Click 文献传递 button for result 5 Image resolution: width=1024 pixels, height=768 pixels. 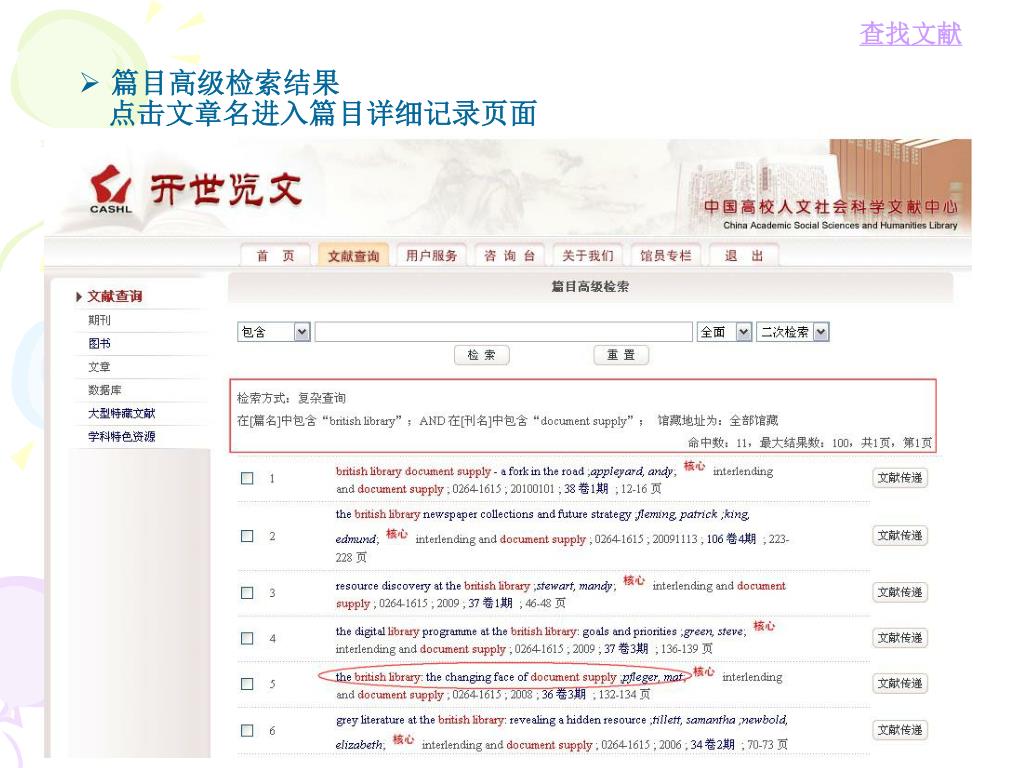(900, 683)
